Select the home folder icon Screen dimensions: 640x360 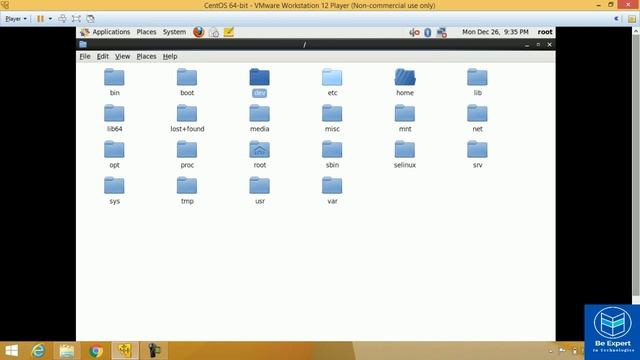[x=405, y=77]
